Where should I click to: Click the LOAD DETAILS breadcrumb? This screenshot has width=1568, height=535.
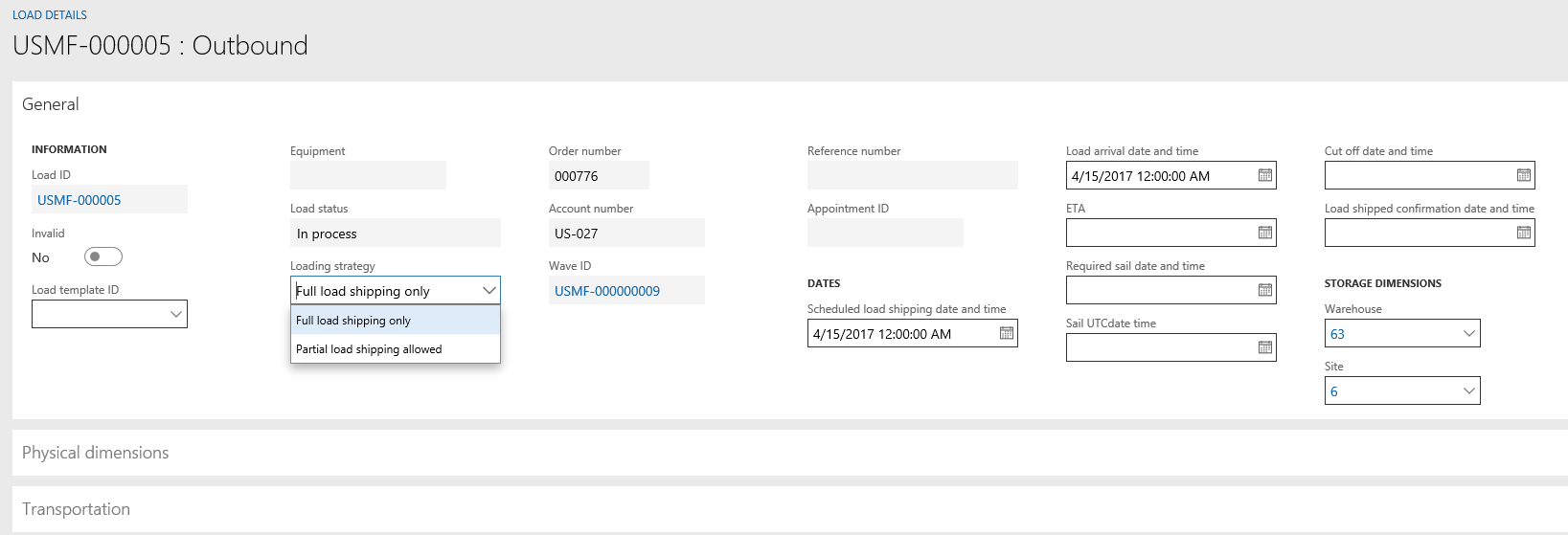point(50,15)
